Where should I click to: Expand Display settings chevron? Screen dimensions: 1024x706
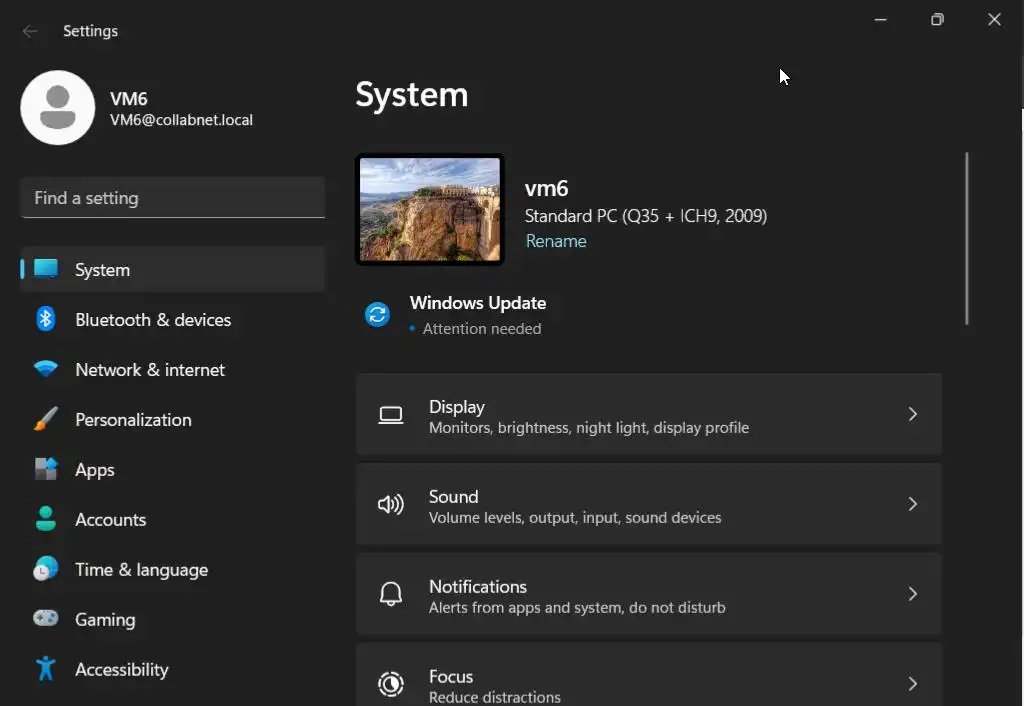912,414
